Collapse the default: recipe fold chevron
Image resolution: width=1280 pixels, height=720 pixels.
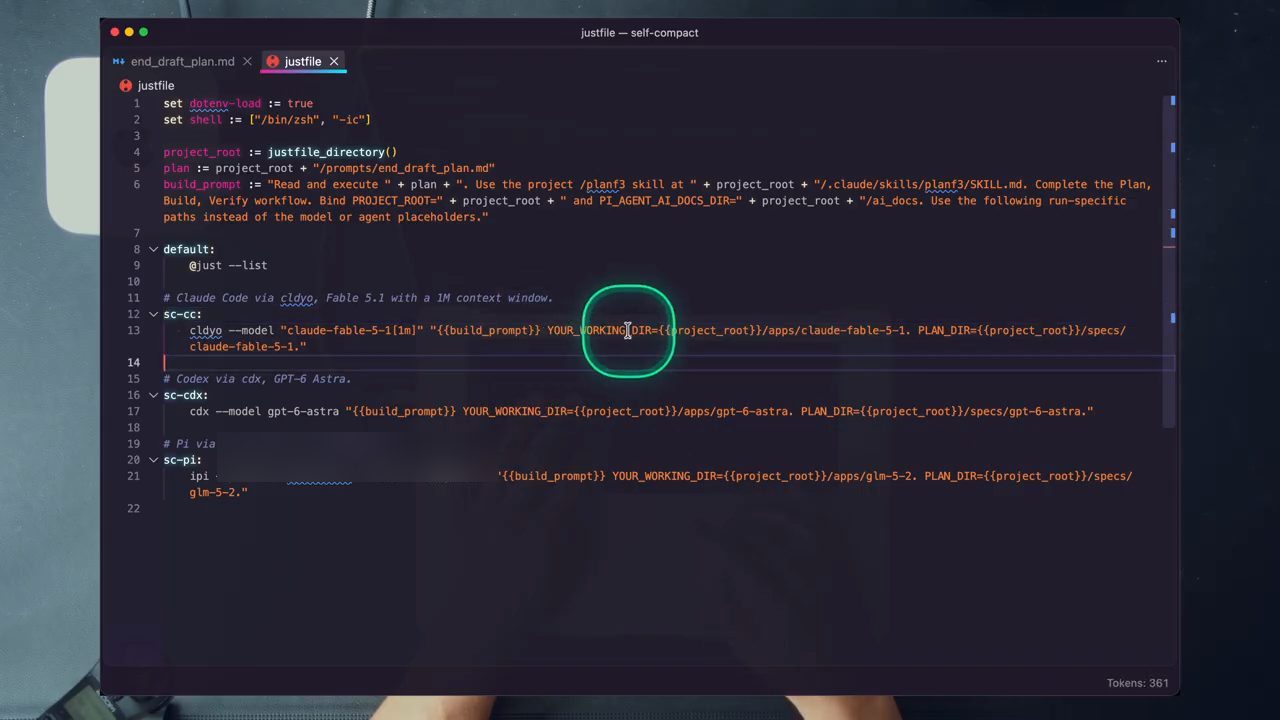point(153,249)
